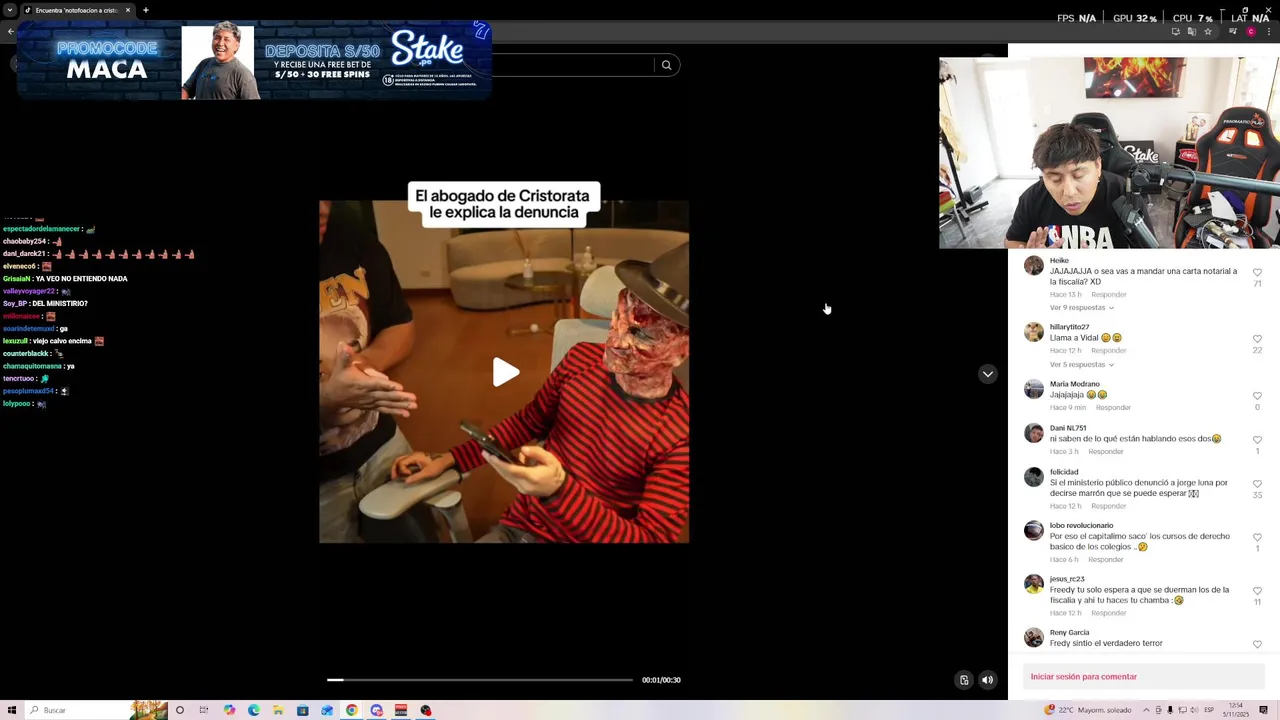Like lobo revolucionario's comment heart

1257,537
